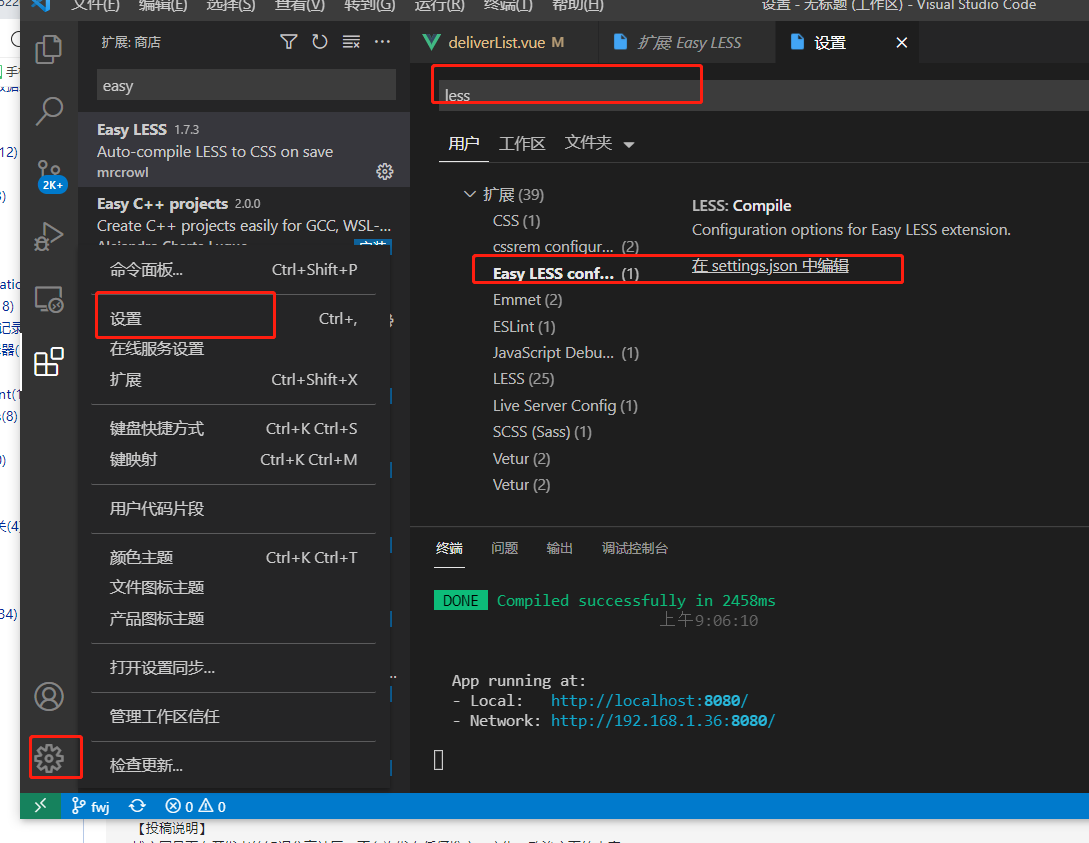Choose 命令面板... from the menu

tap(233, 269)
